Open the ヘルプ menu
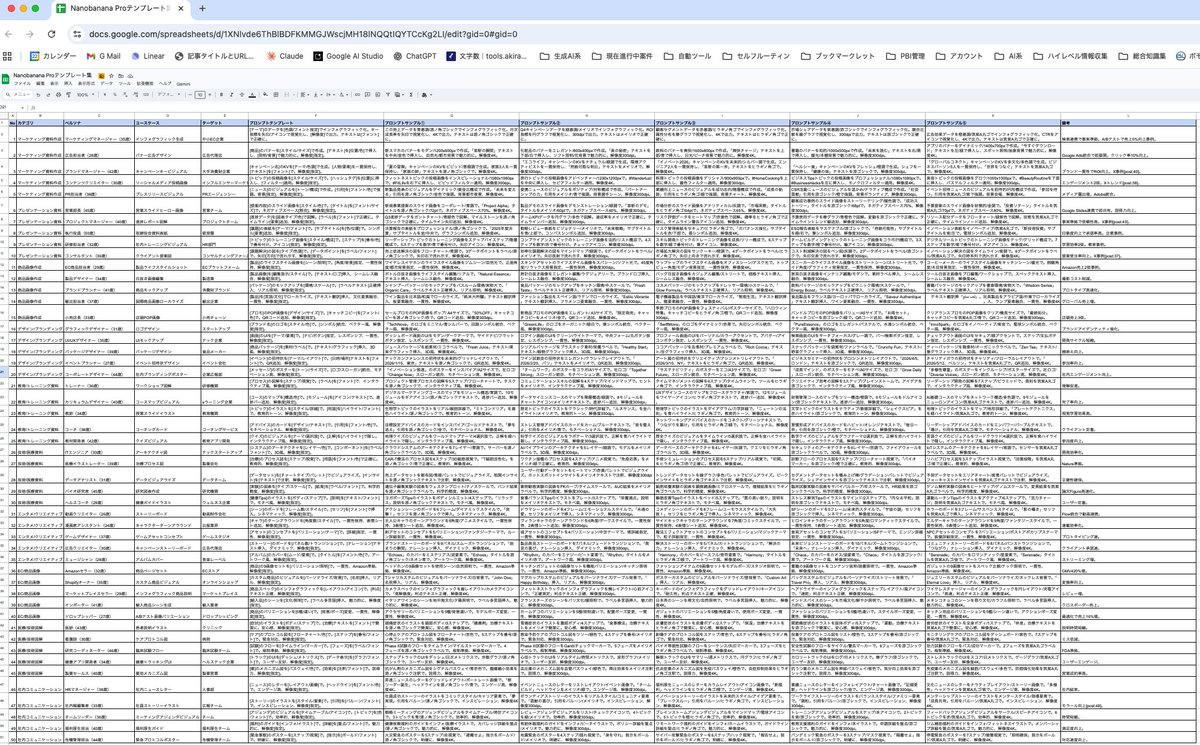 click(x=165, y=84)
